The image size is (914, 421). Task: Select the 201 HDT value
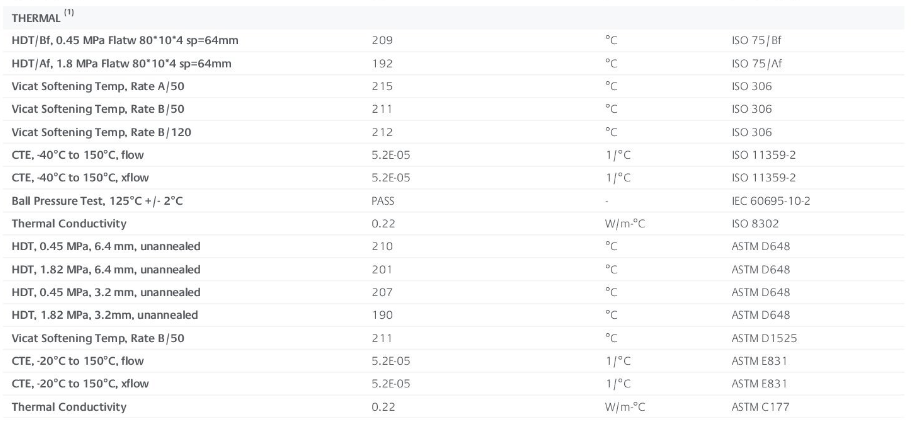[381, 269]
